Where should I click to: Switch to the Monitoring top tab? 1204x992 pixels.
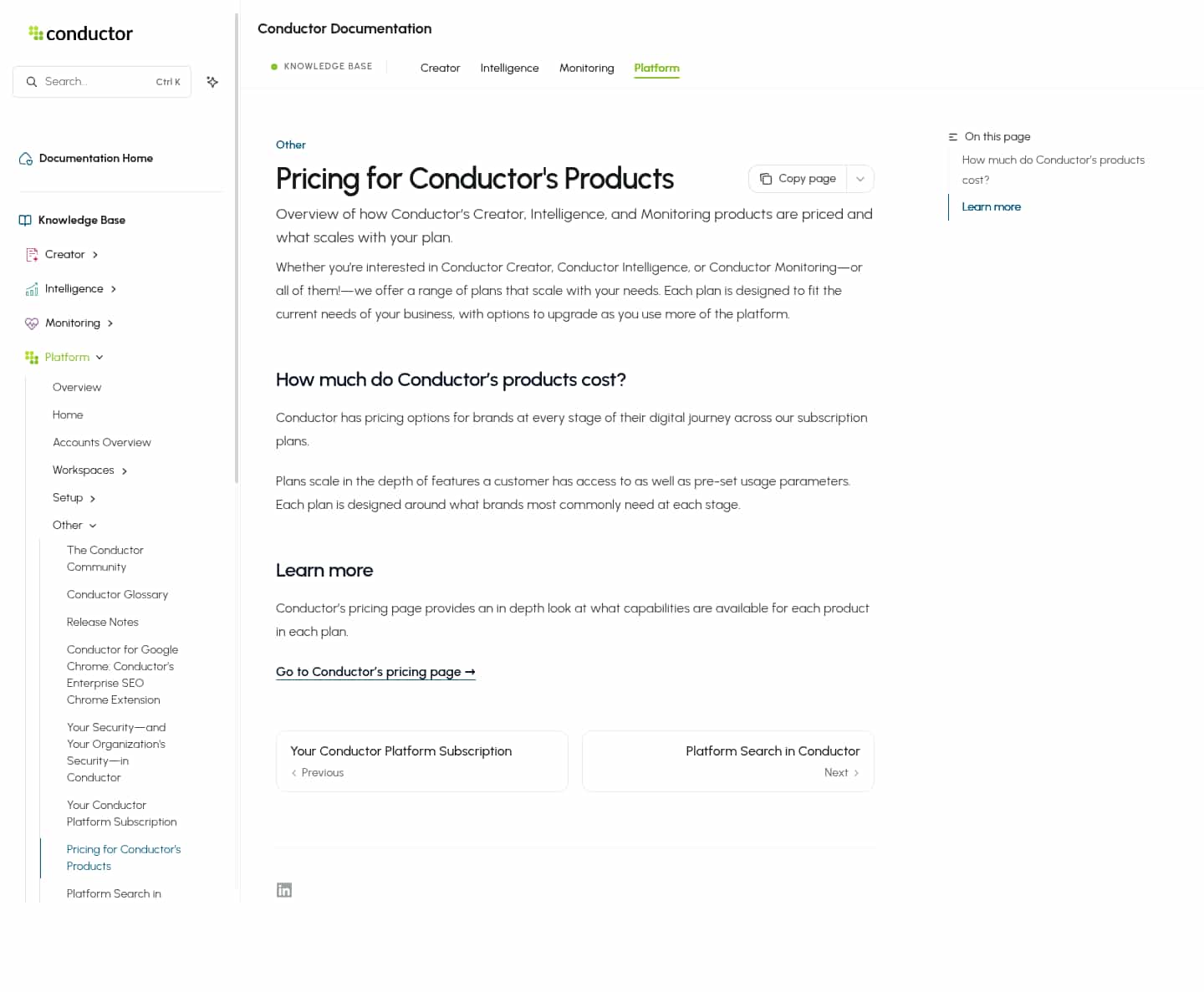click(x=586, y=68)
